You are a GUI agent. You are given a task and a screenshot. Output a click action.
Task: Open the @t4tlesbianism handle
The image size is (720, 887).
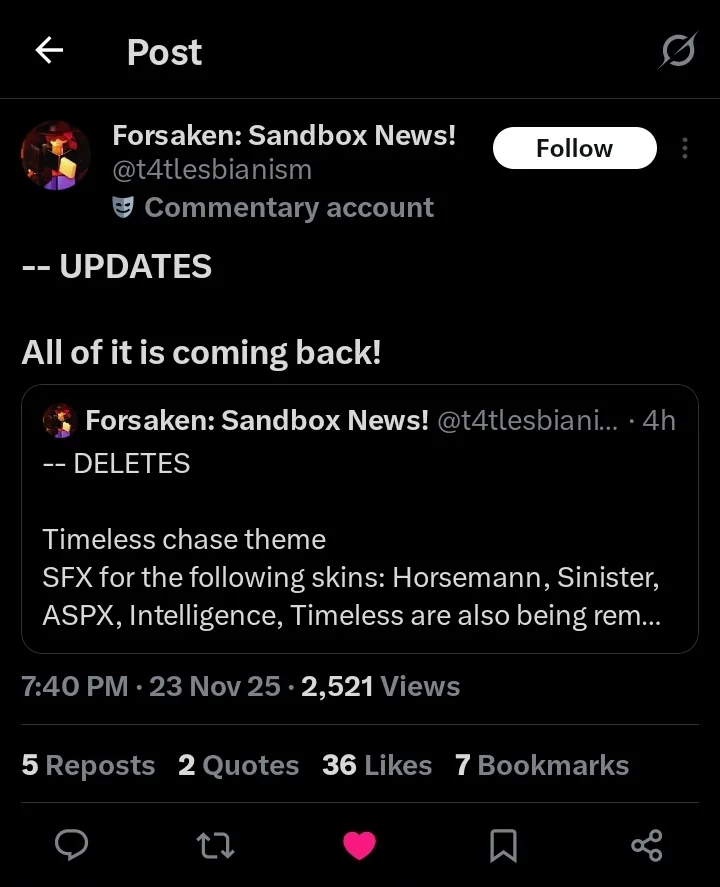click(x=212, y=170)
